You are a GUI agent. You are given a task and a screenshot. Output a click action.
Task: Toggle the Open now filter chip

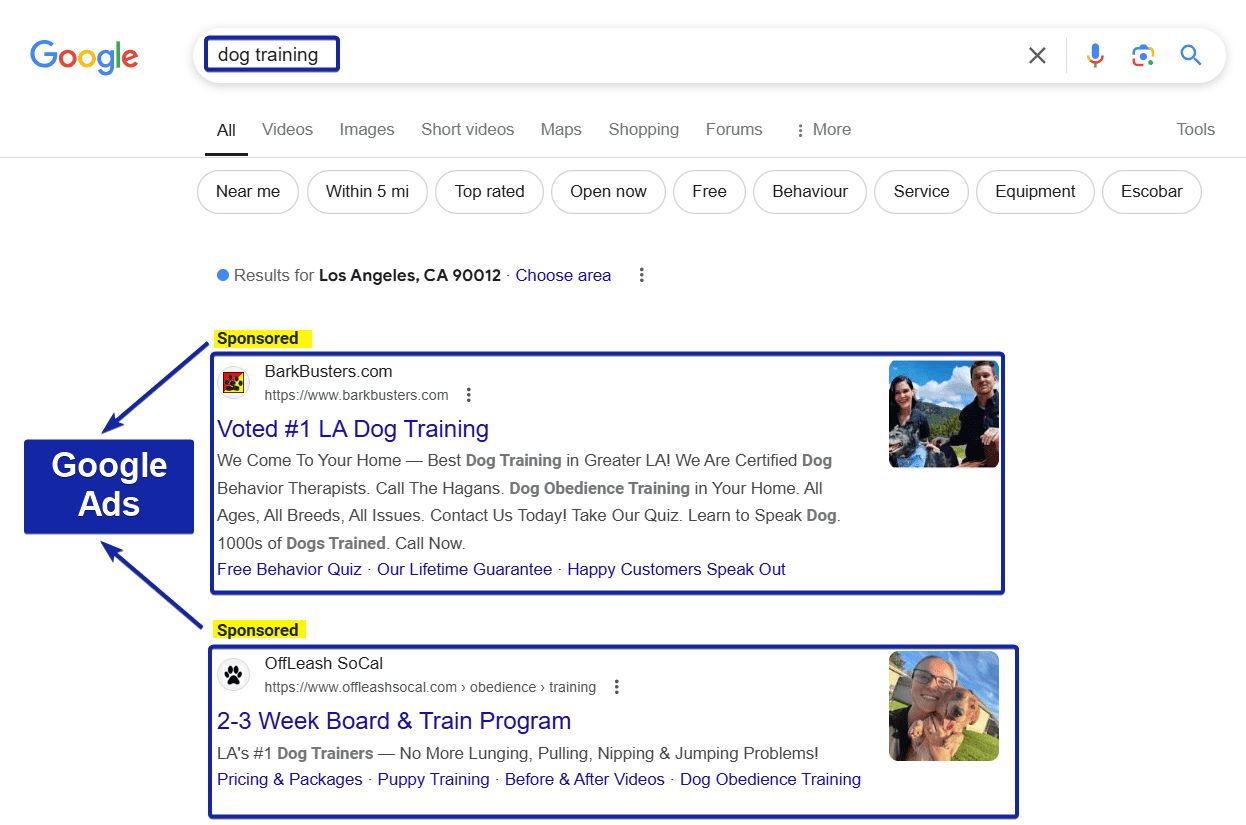point(608,191)
